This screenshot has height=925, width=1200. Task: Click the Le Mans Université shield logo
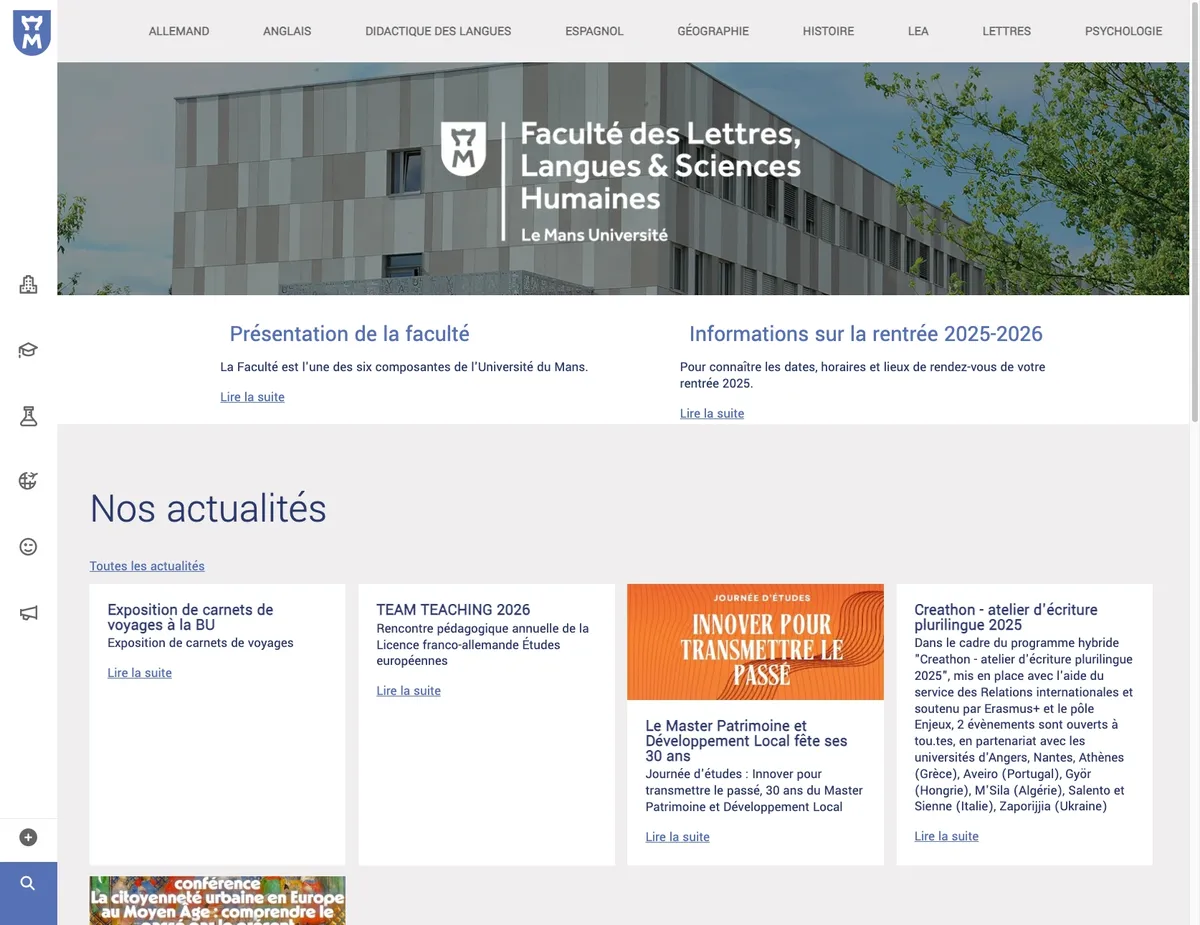pos(32,32)
